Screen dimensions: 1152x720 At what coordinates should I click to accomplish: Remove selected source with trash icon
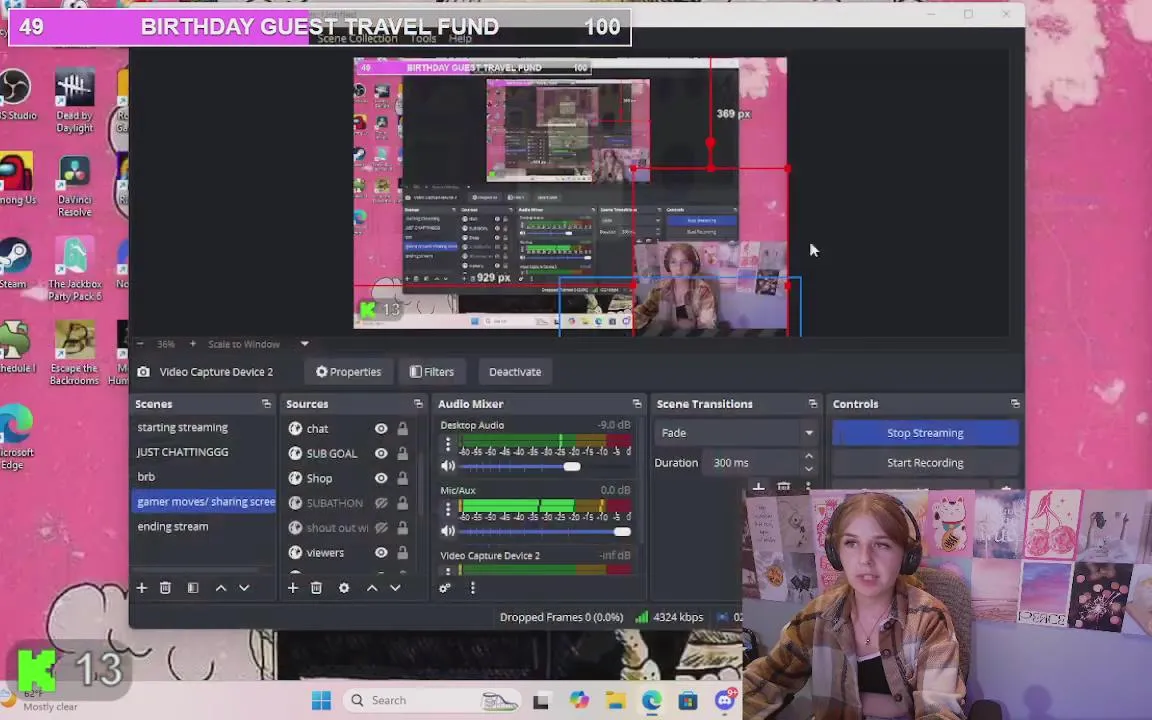coord(316,588)
